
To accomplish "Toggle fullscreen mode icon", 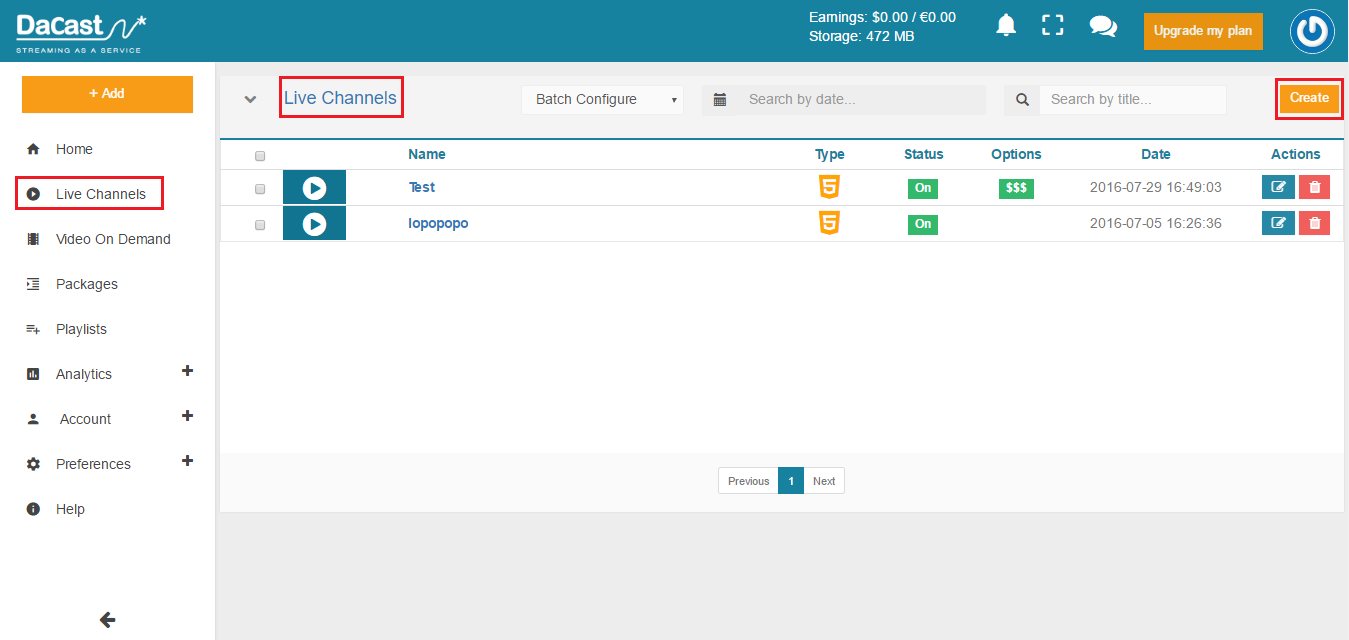I will coord(1052,26).
